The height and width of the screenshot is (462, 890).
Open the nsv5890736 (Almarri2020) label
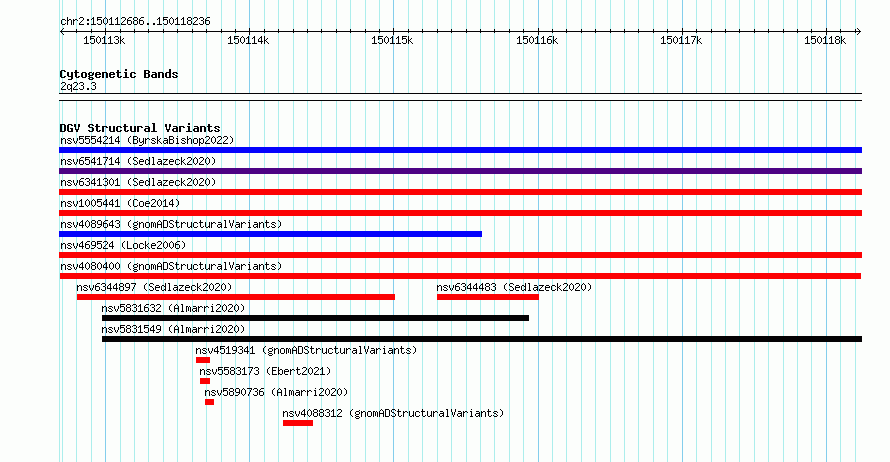click(276, 392)
